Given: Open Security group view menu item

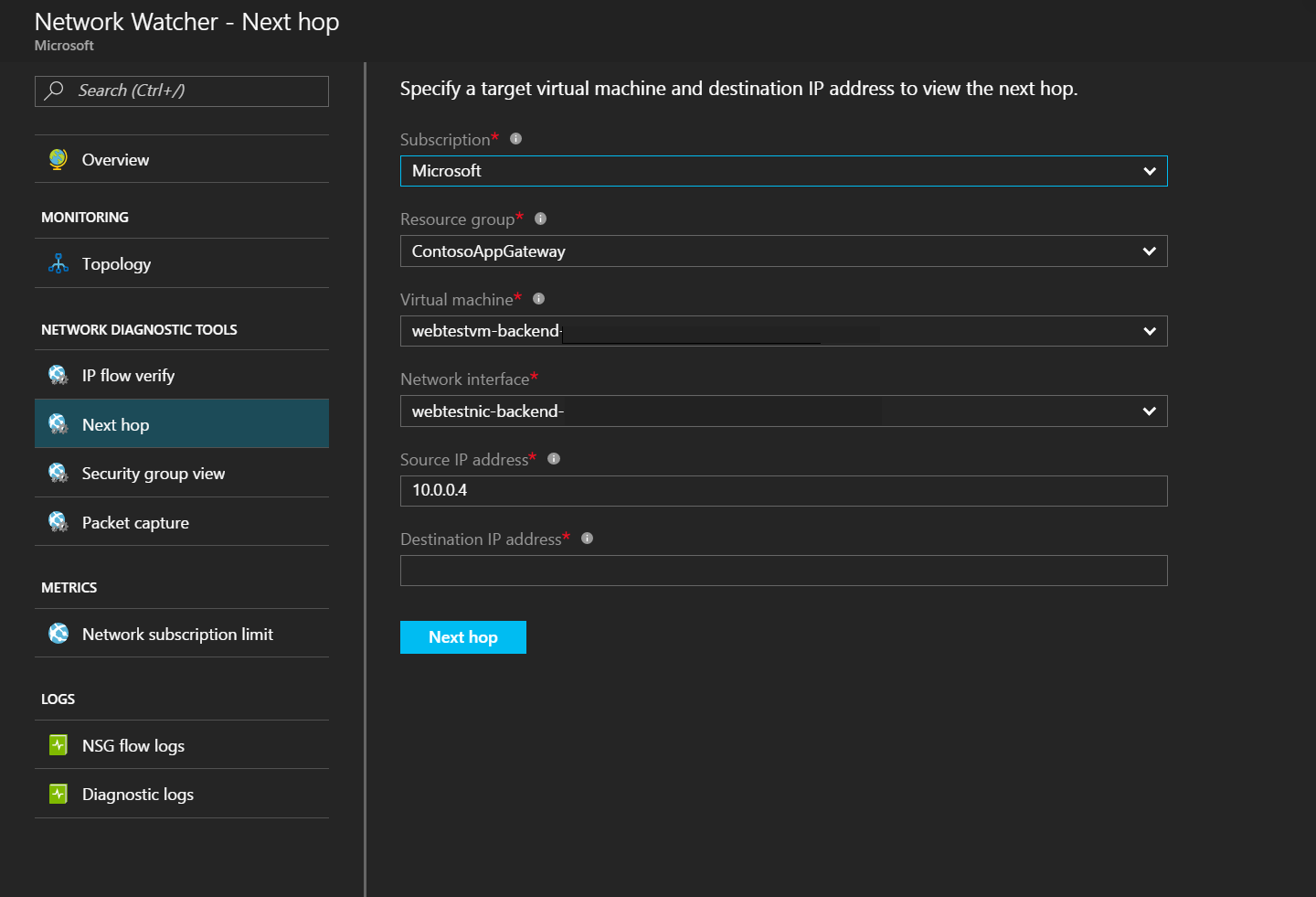Looking at the screenshot, I should point(153,474).
